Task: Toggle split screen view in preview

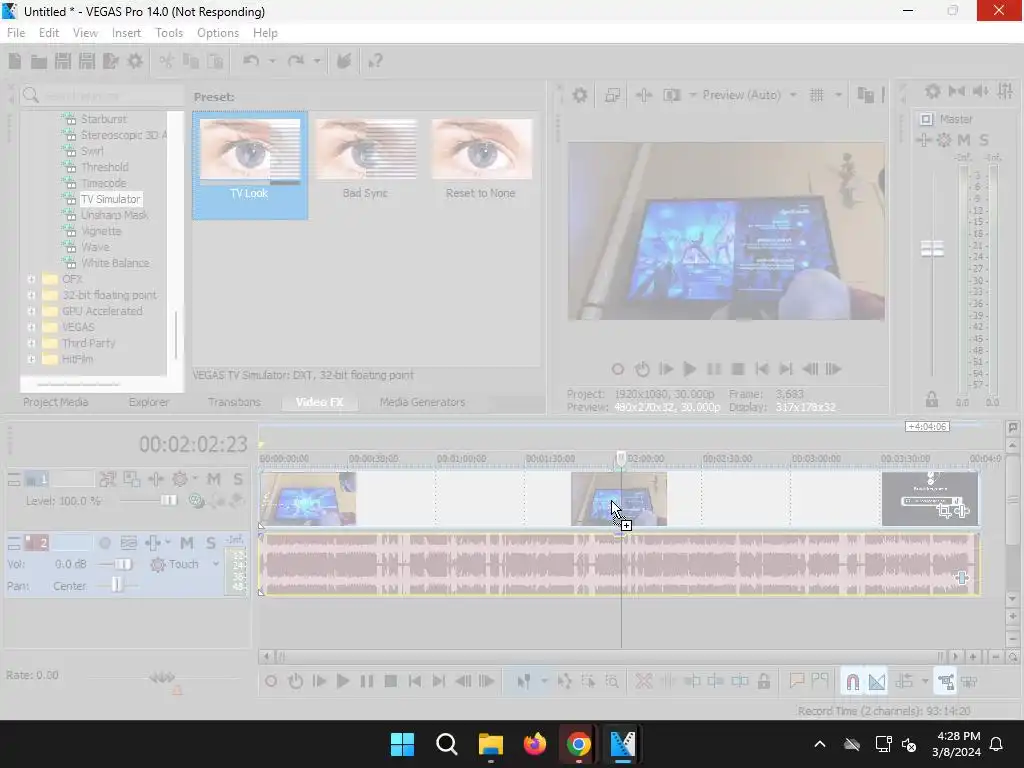Action: point(671,95)
